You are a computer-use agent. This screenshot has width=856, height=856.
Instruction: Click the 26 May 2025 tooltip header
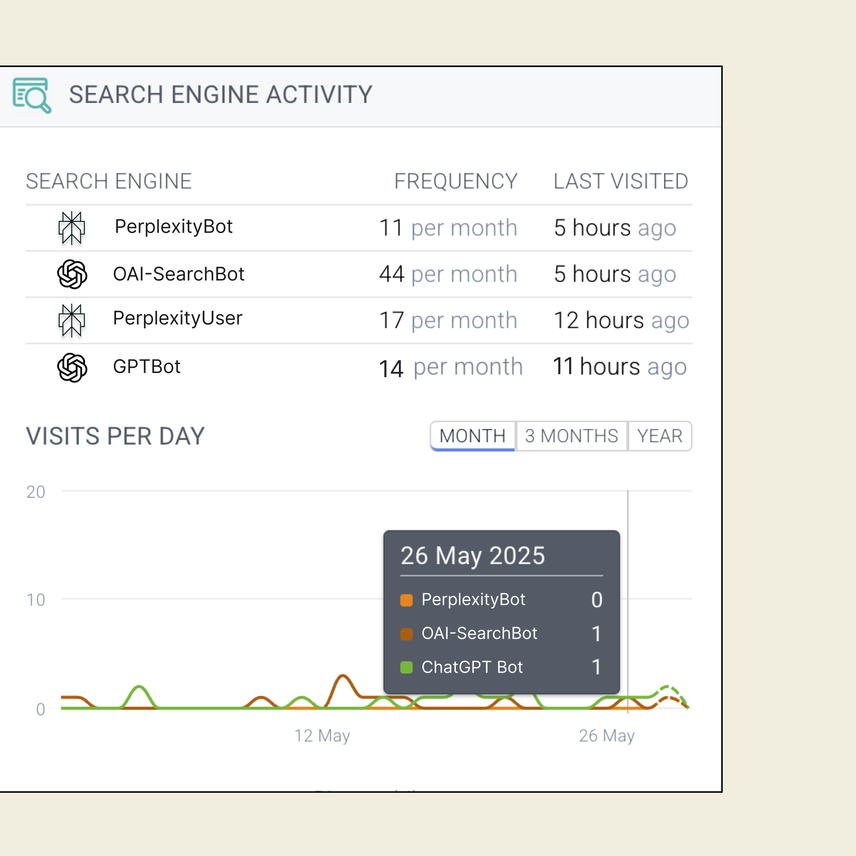[472, 556]
